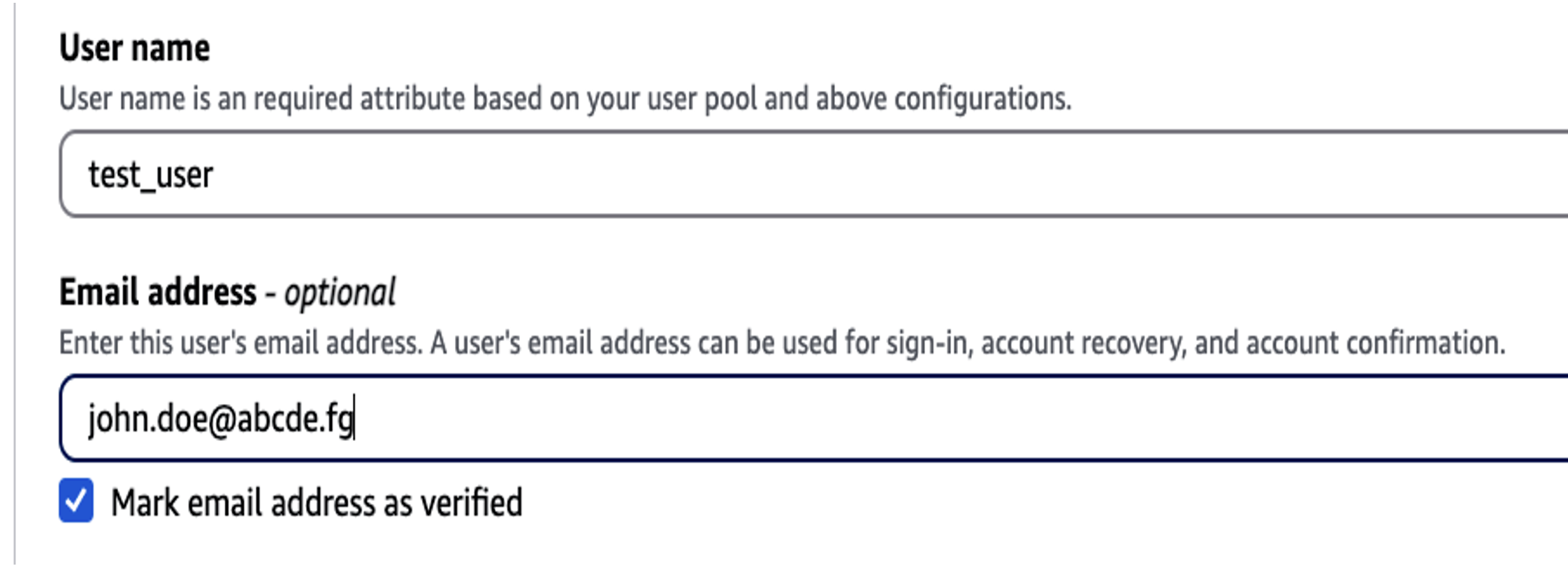The width and height of the screenshot is (1568, 566).
Task: Focus the User name input field
Action: tap(814, 173)
